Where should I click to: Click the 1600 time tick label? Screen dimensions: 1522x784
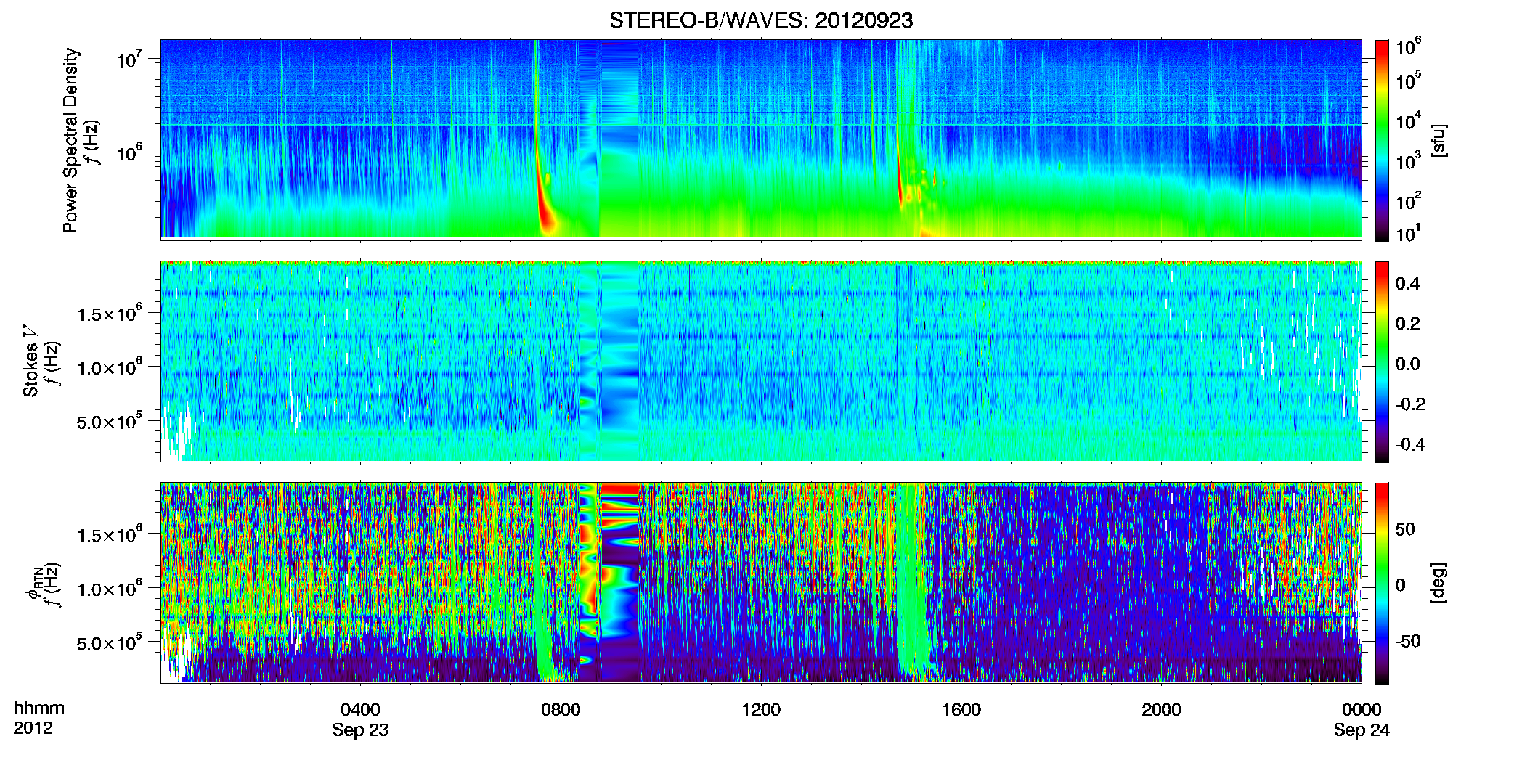point(961,709)
